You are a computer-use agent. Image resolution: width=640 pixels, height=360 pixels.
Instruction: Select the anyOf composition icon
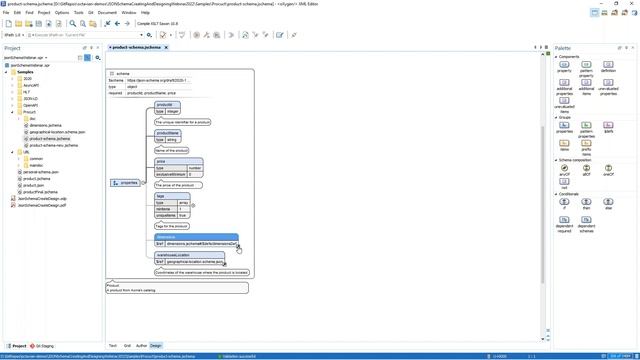pyautogui.click(x=564, y=170)
